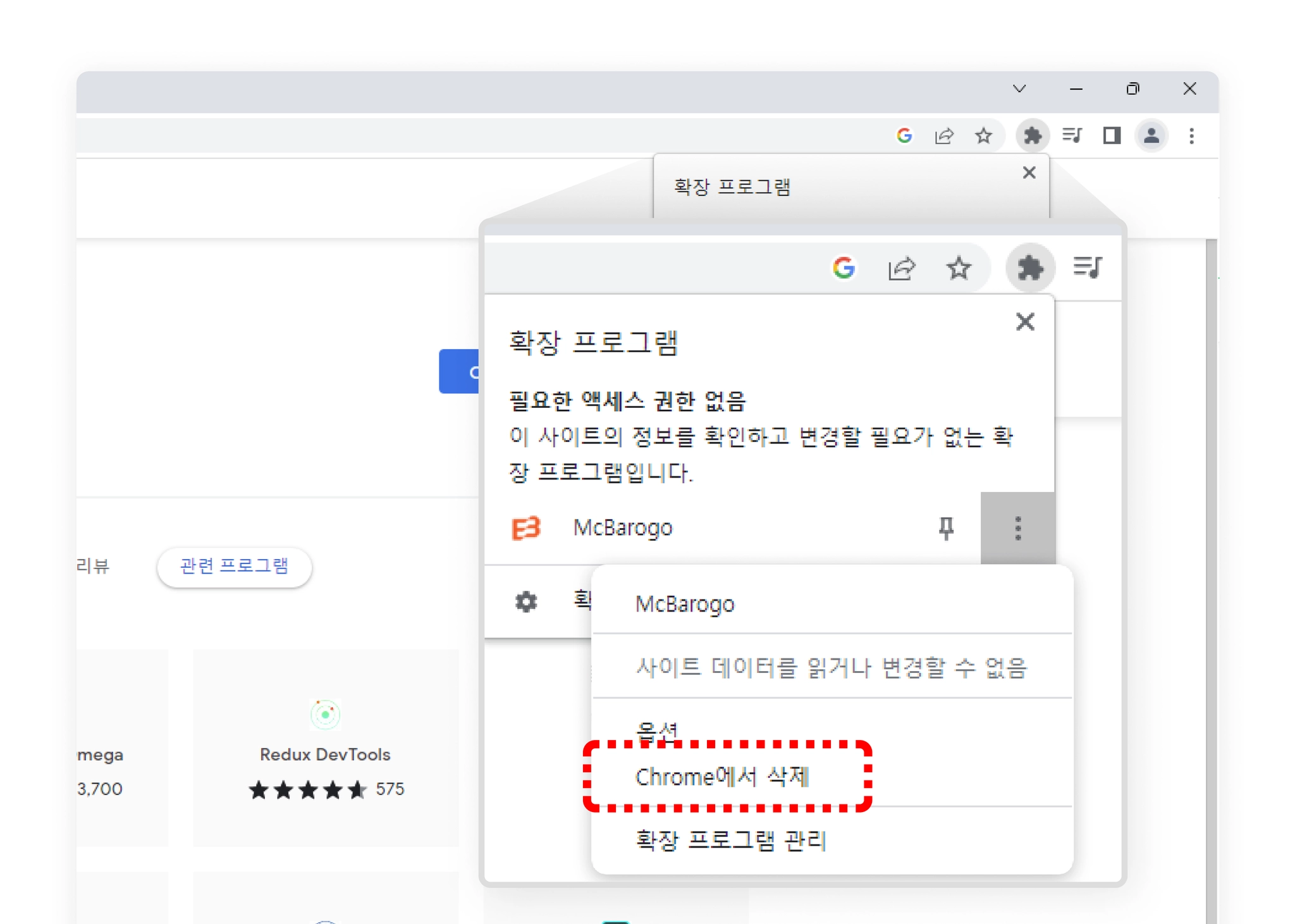This screenshot has width=1295, height=924.
Task: Open the side panel icon in toolbar
Action: (x=1112, y=135)
